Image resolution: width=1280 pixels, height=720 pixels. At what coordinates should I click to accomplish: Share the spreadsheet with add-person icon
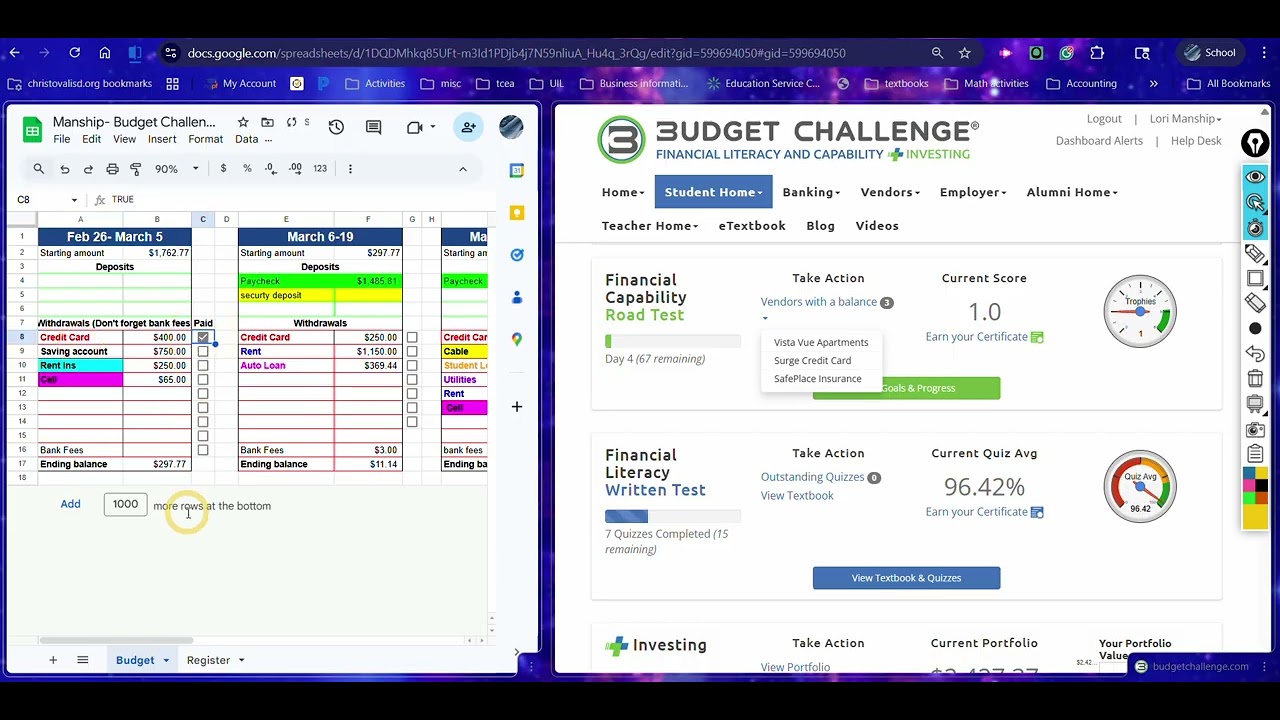[468, 127]
